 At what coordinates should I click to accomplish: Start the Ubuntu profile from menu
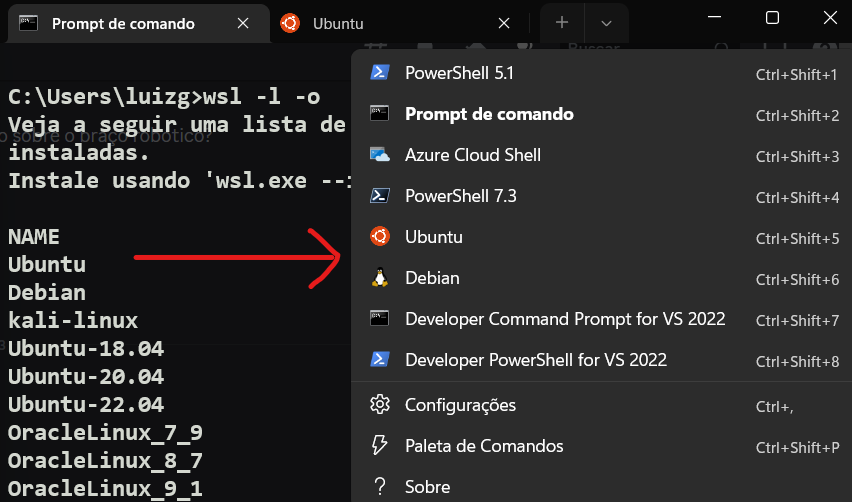coord(602,237)
